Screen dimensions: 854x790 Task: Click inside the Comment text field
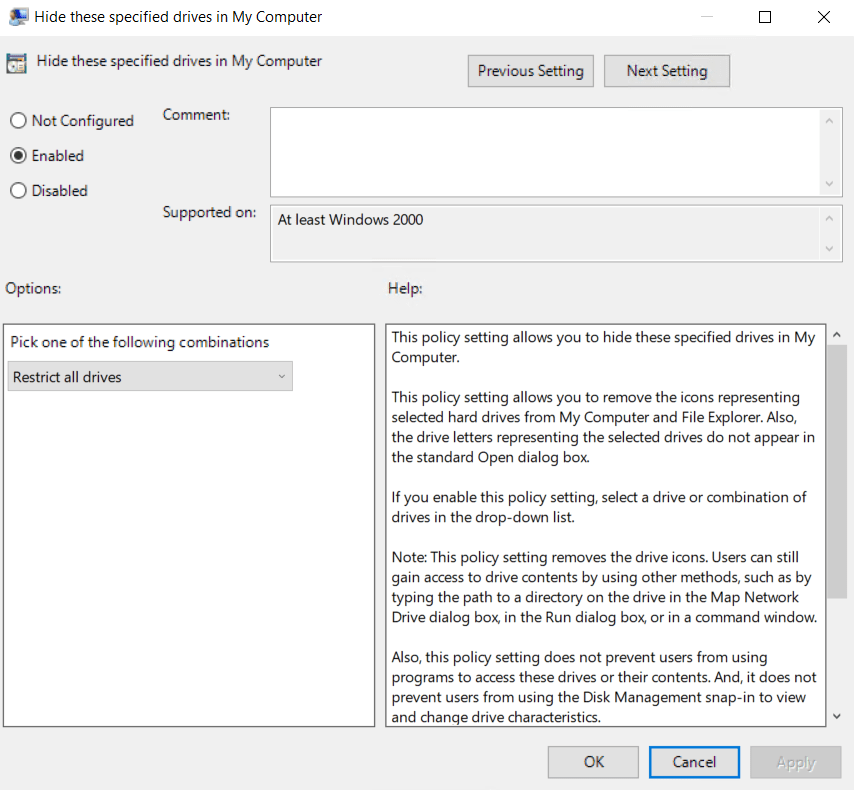tap(545, 152)
